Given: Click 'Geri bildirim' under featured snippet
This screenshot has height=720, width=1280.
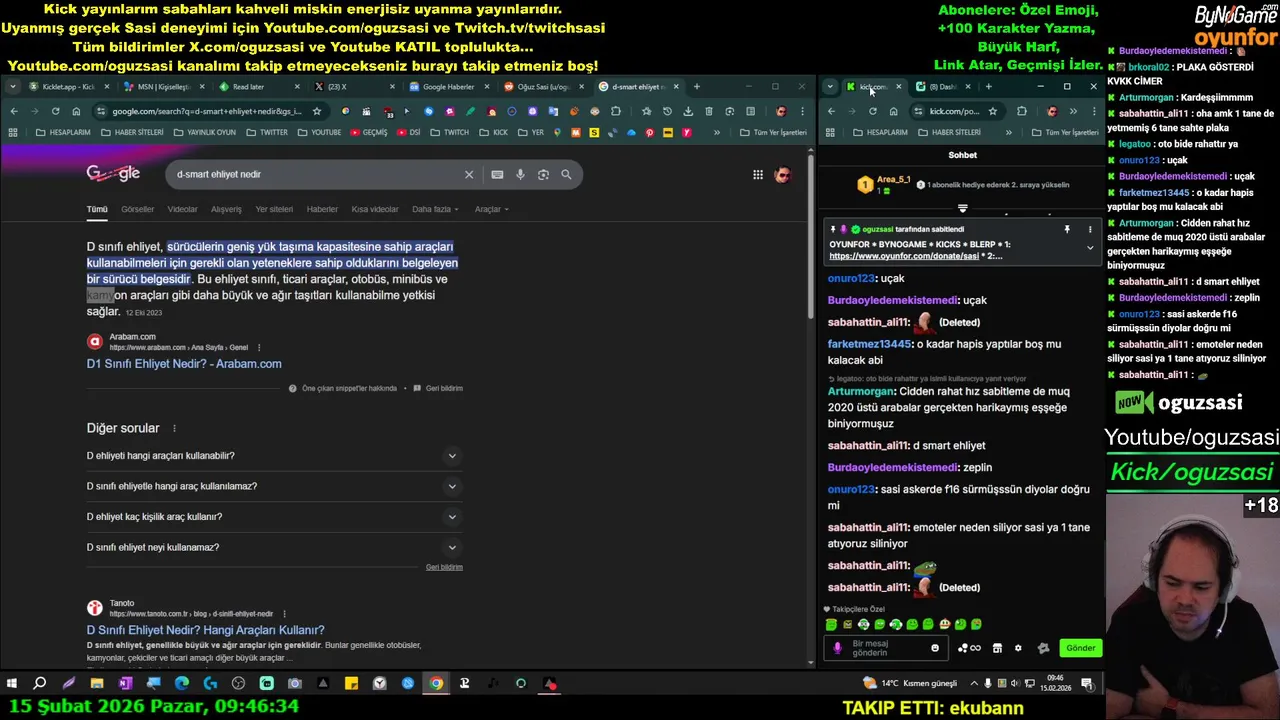Looking at the screenshot, I should coord(439,388).
